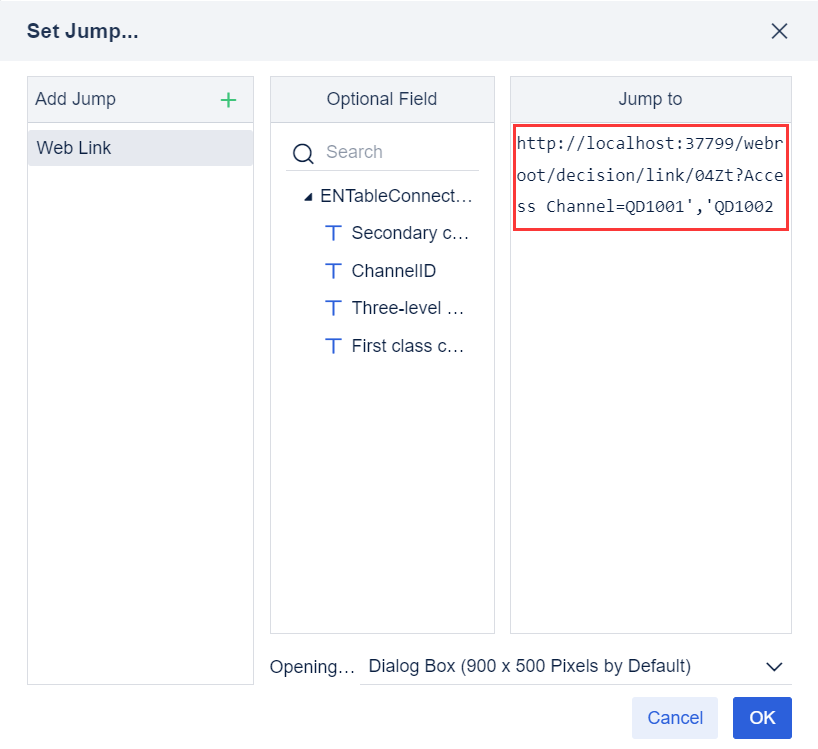818x749 pixels.
Task: Select the Three-level field item
Action: click(405, 307)
